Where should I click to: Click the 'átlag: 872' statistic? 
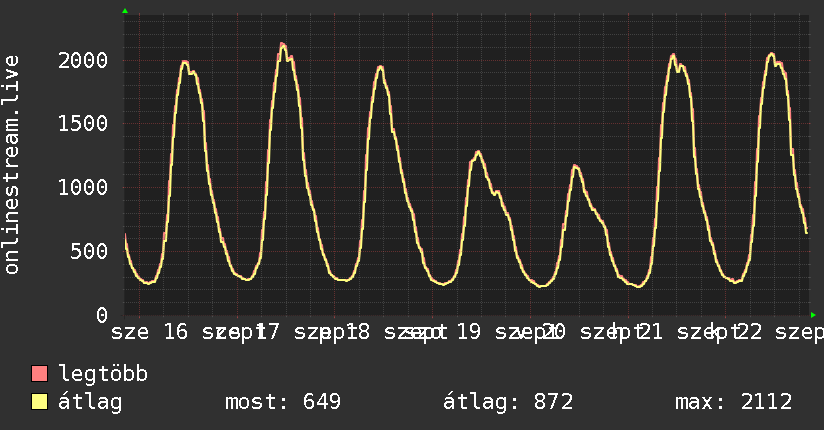pos(508,402)
